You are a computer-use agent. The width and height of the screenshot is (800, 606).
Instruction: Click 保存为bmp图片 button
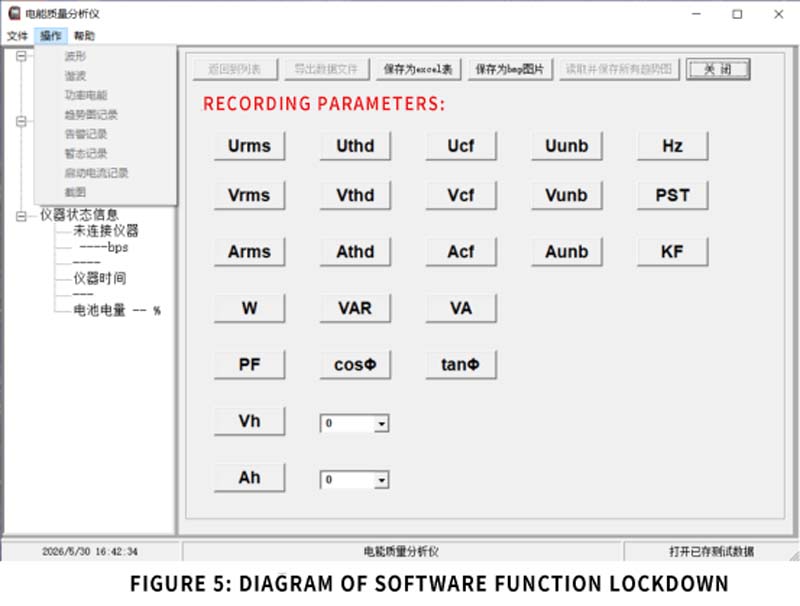510,69
